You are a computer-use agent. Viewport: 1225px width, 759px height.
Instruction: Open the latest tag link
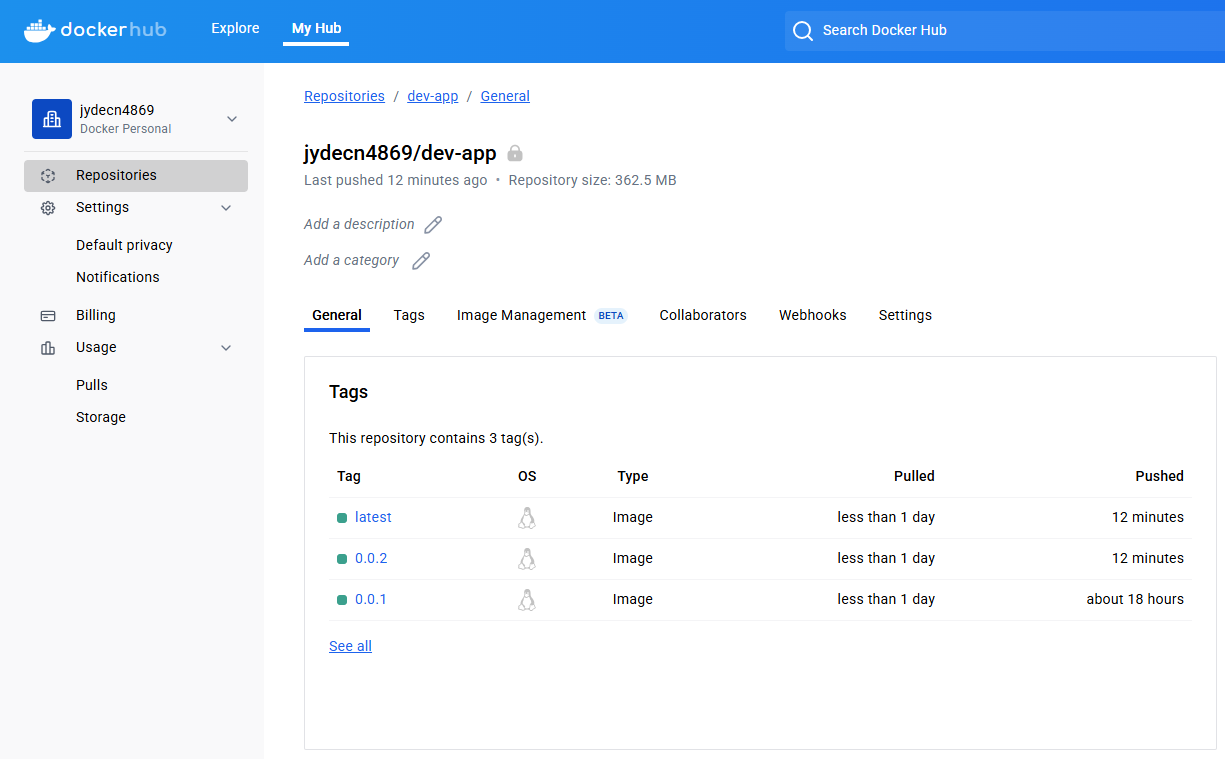[x=373, y=517]
